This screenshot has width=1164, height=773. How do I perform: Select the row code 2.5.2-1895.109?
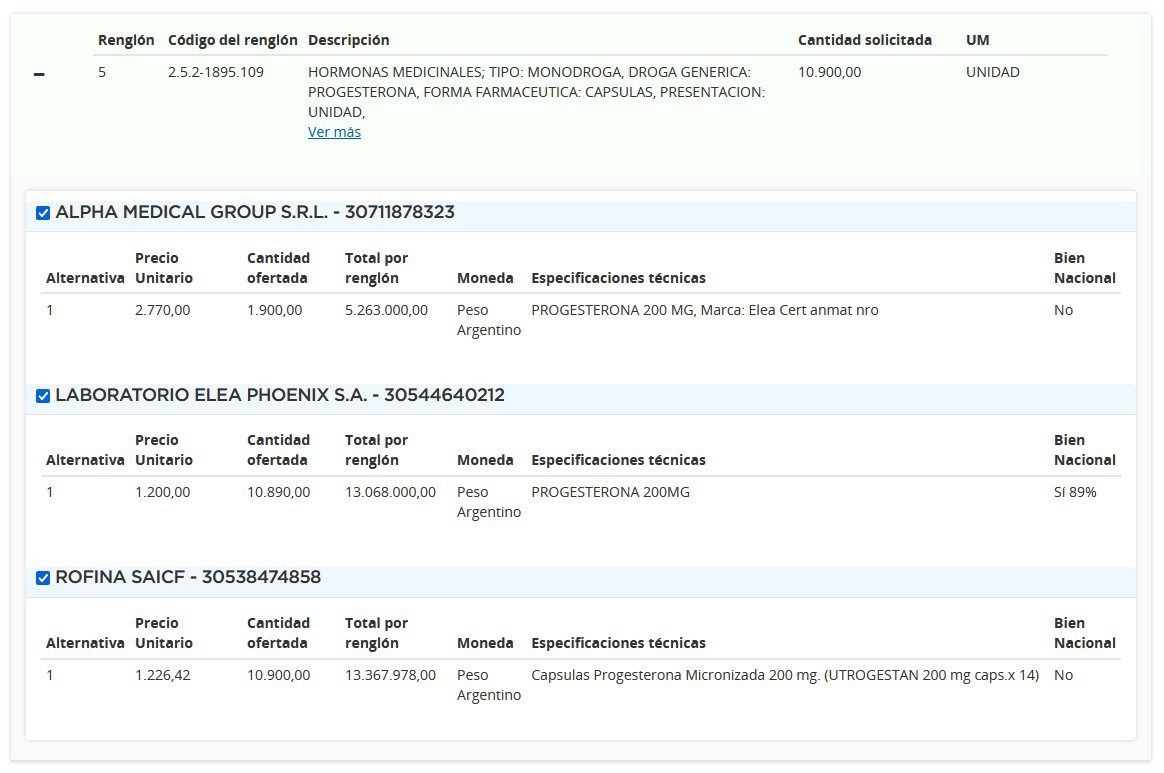(216, 72)
